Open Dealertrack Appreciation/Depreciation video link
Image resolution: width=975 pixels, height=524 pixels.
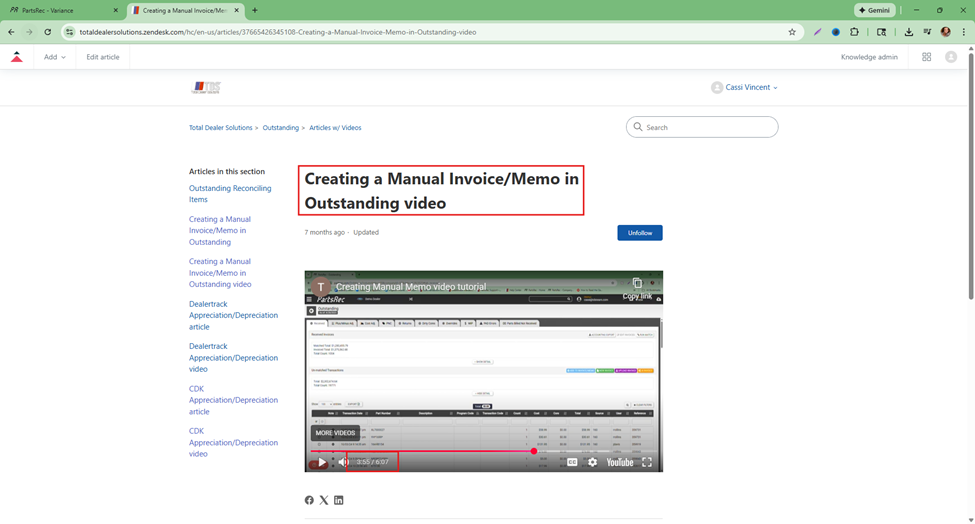(x=233, y=357)
